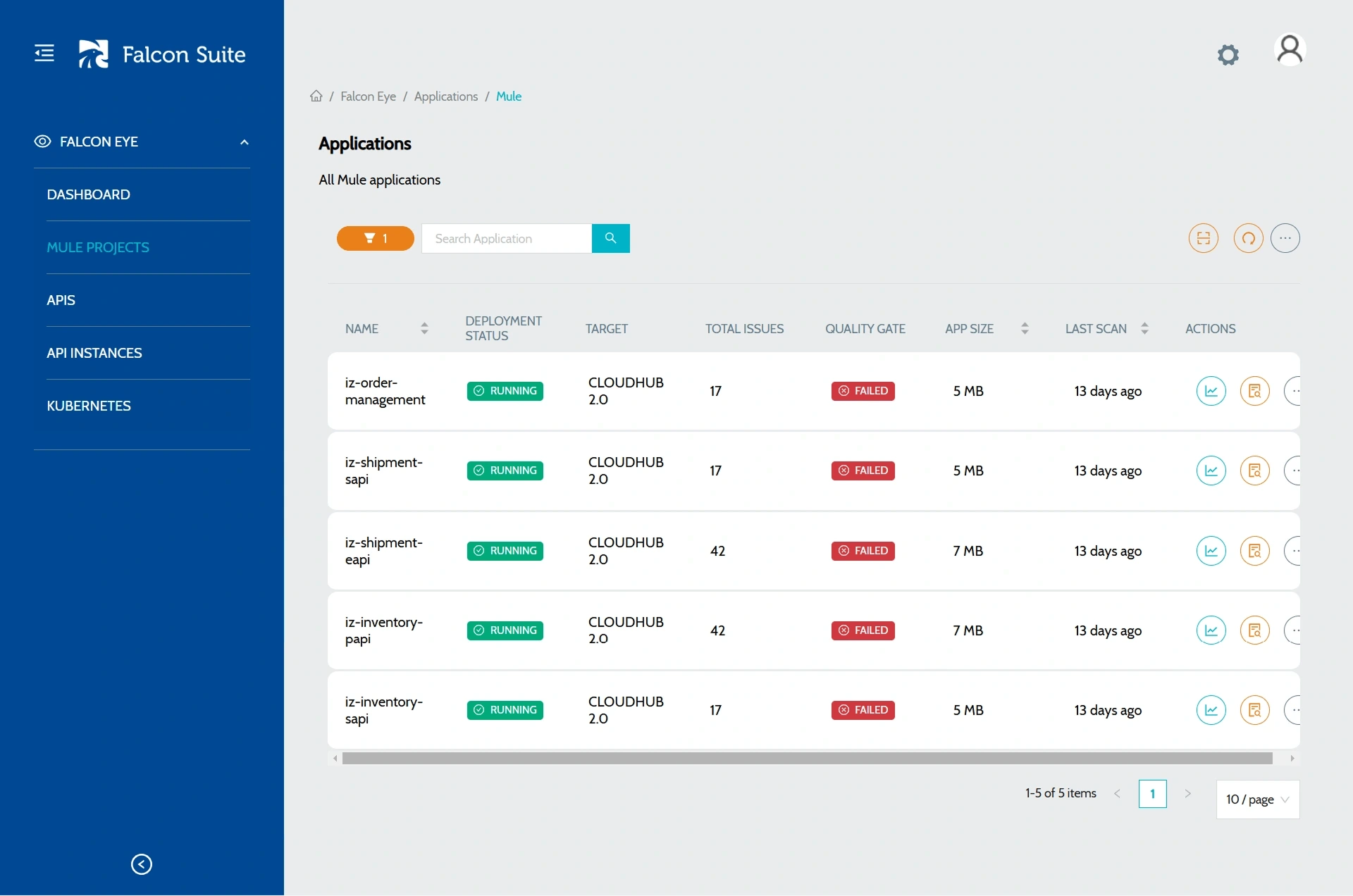Refresh the applications list
This screenshot has width=1353, height=896.
[x=1248, y=238]
